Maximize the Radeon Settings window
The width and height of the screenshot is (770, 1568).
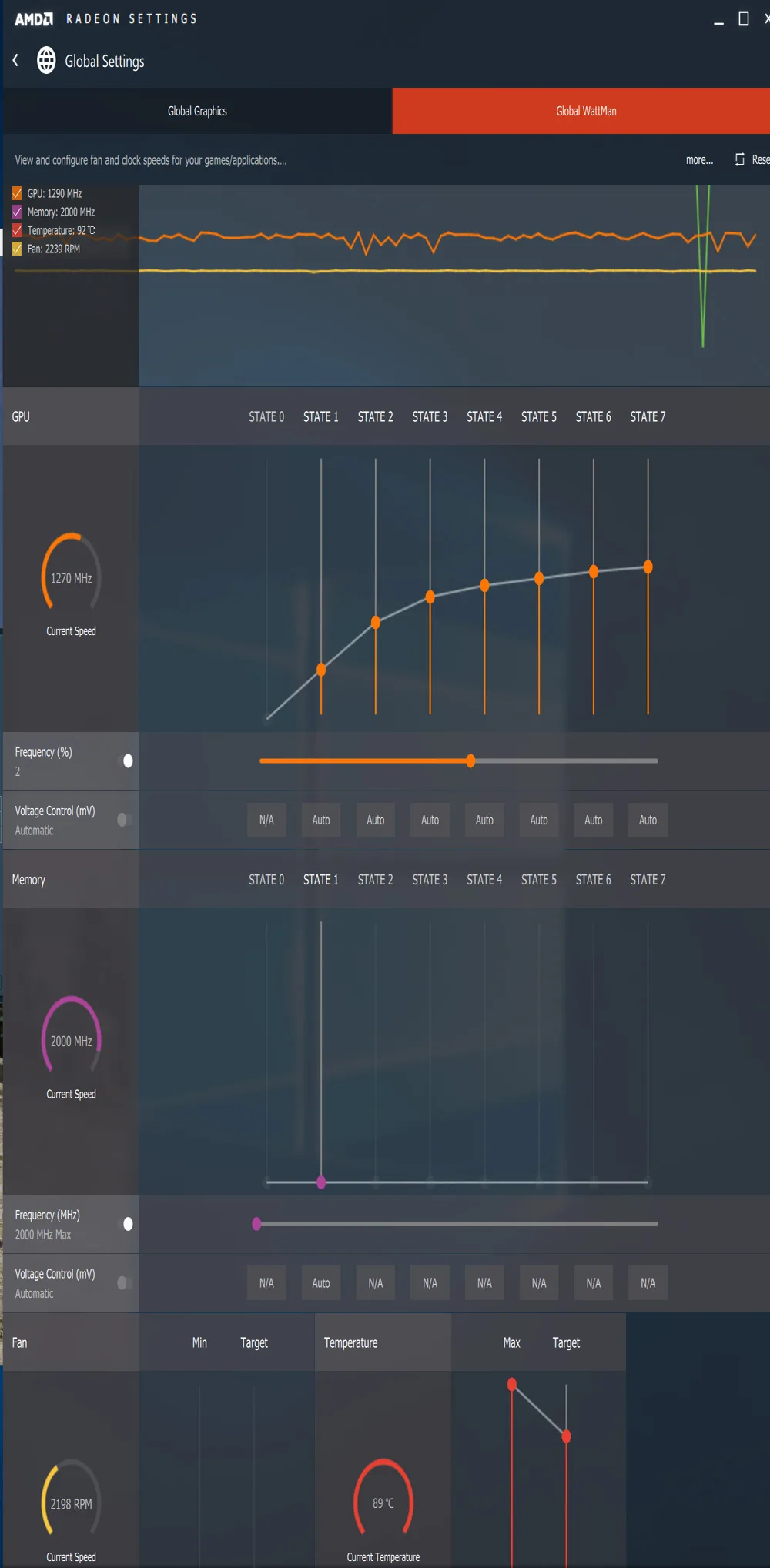[744, 18]
